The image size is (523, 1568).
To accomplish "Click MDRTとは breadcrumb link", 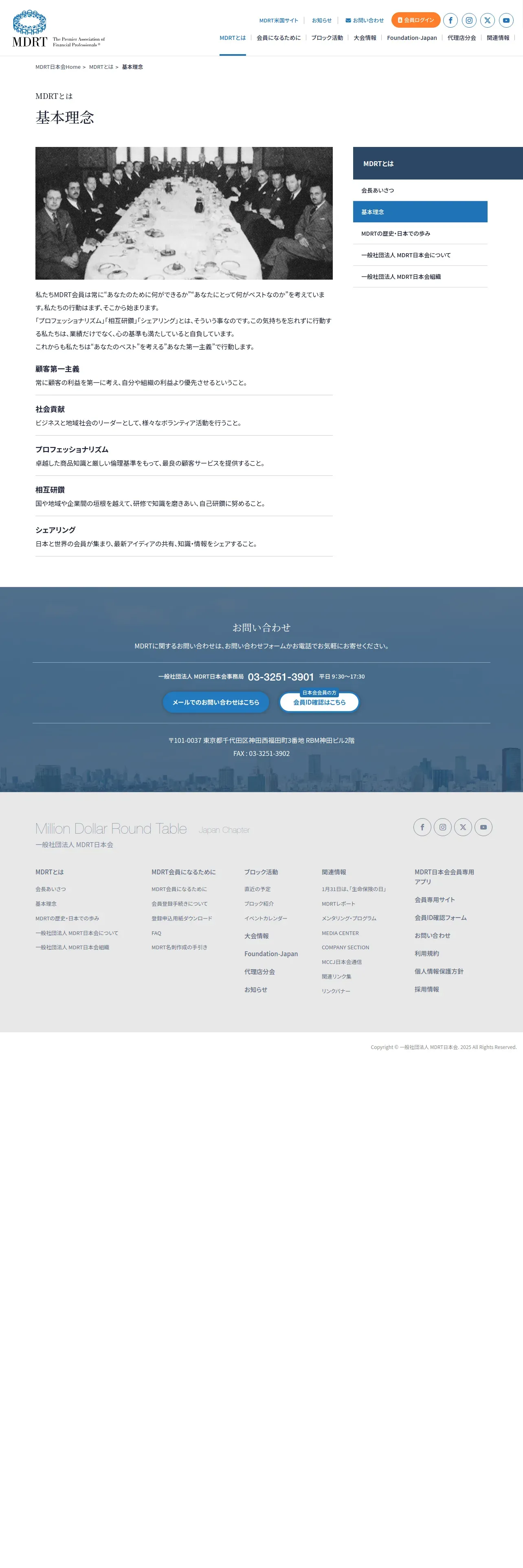I will (x=101, y=67).
